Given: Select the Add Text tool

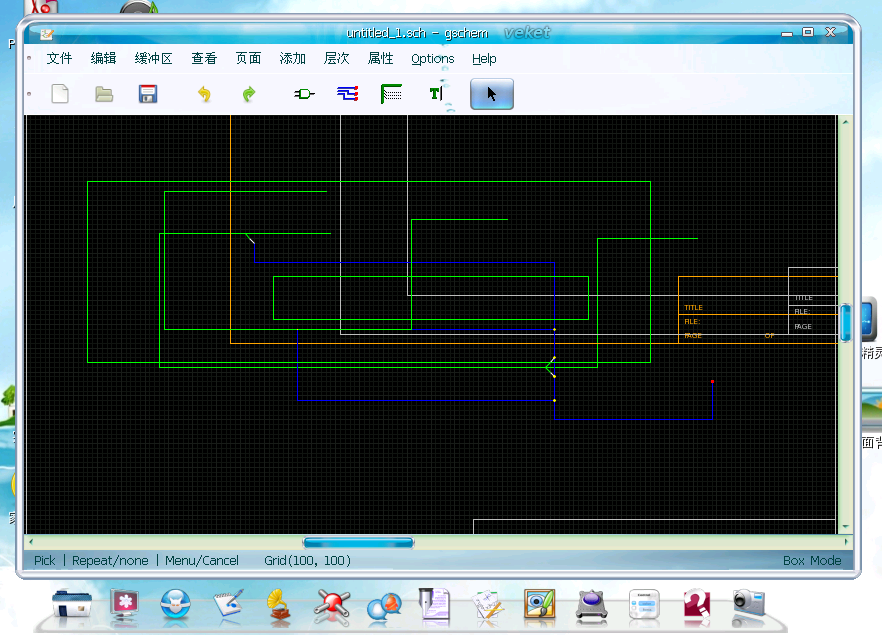Looking at the screenshot, I should 436,94.
